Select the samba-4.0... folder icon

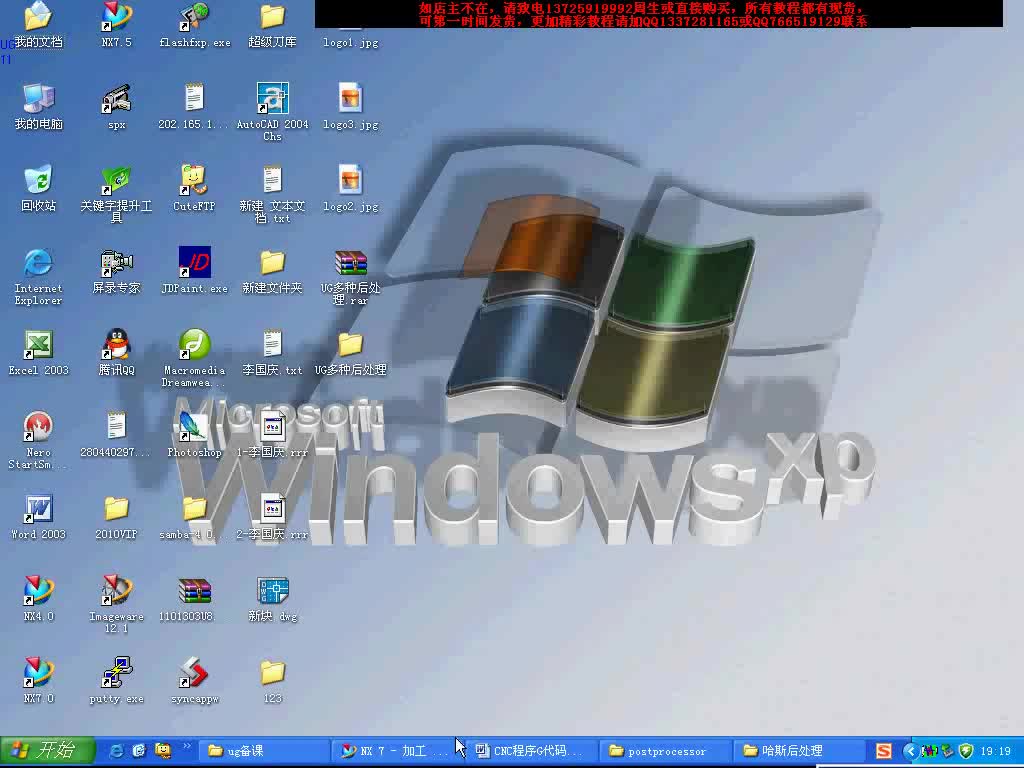coord(194,509)
